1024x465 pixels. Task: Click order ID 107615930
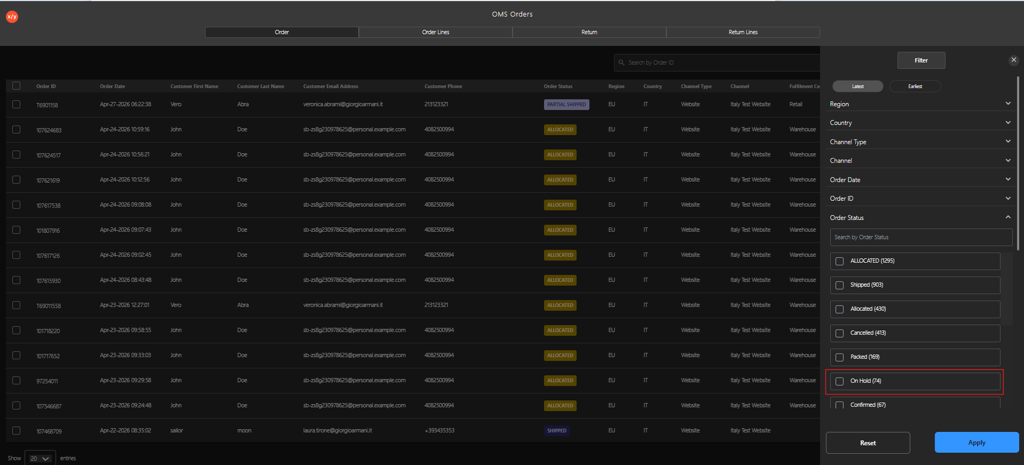coord(48,280)
